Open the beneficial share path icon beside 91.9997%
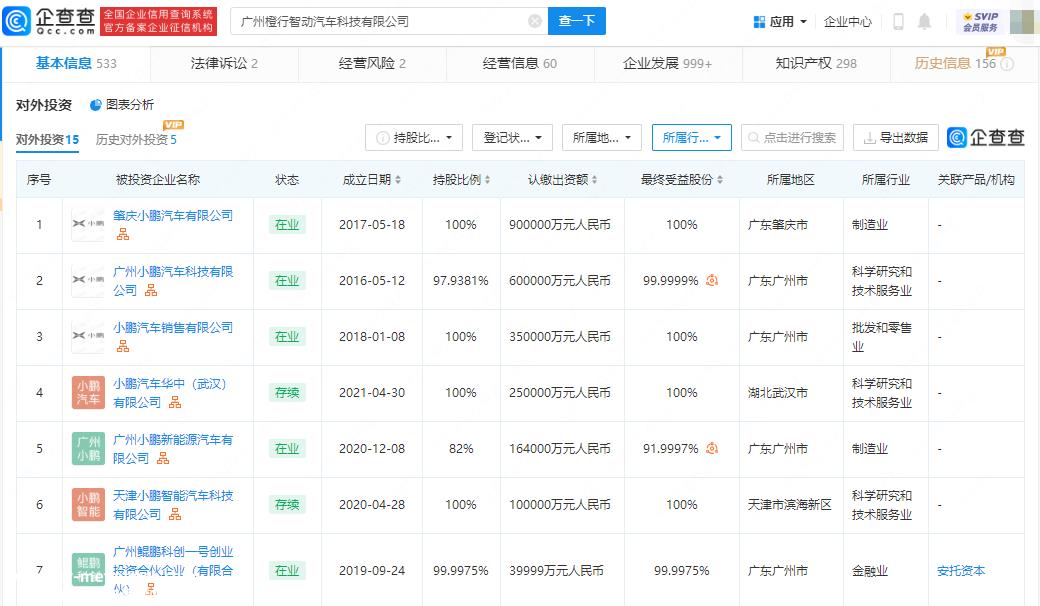Viewport: 1040px width, 606px height. 712,449
